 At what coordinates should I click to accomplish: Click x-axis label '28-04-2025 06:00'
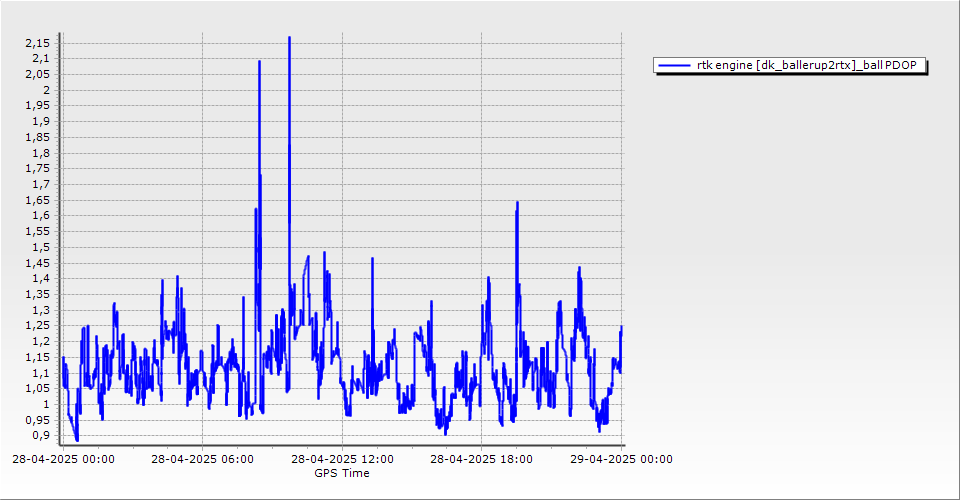(203, 459)
